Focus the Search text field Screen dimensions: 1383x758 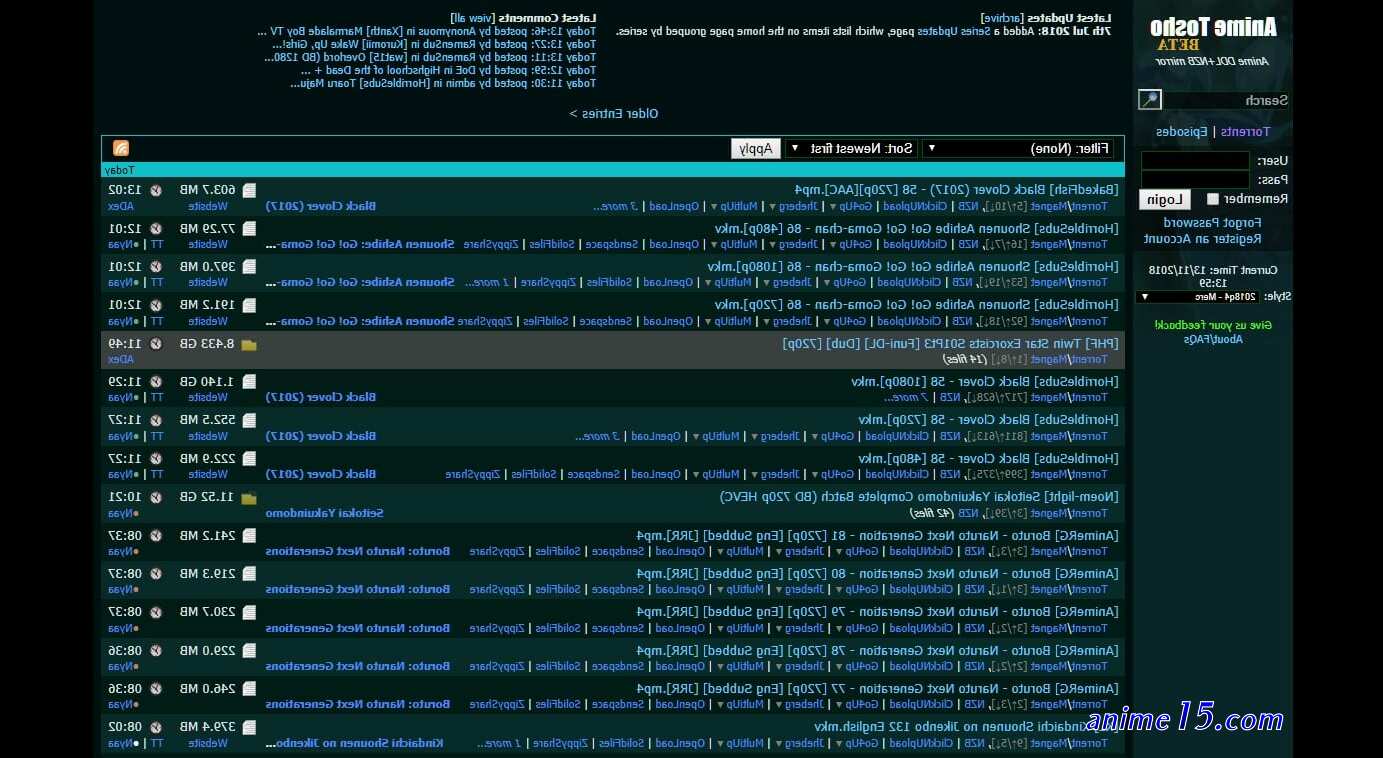click(x=1226, y=100)
